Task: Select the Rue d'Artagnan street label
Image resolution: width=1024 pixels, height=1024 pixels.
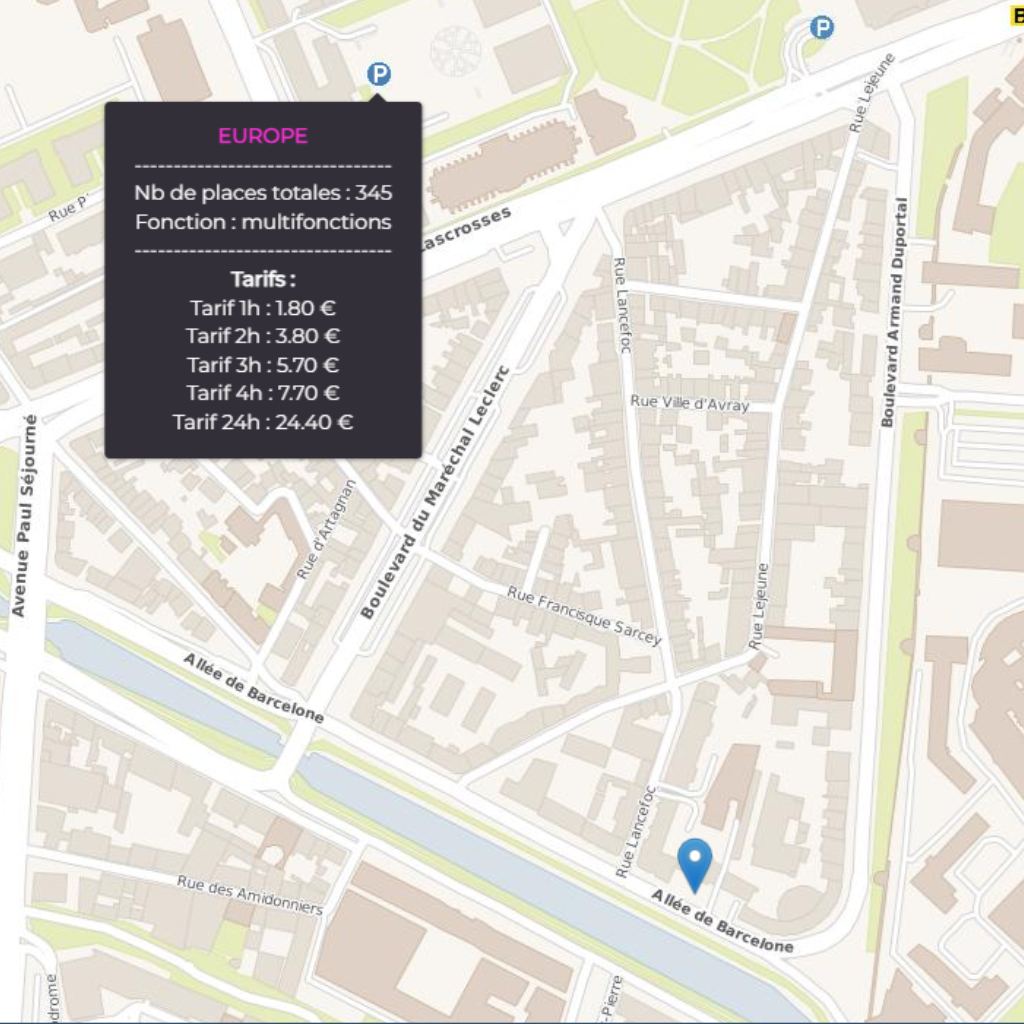Action: tap(327, 530)
